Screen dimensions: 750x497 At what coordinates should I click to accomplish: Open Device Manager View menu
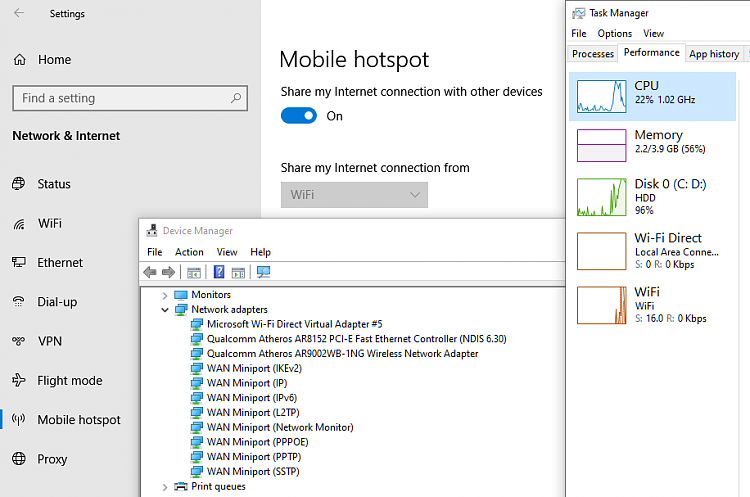pos(227,252)
